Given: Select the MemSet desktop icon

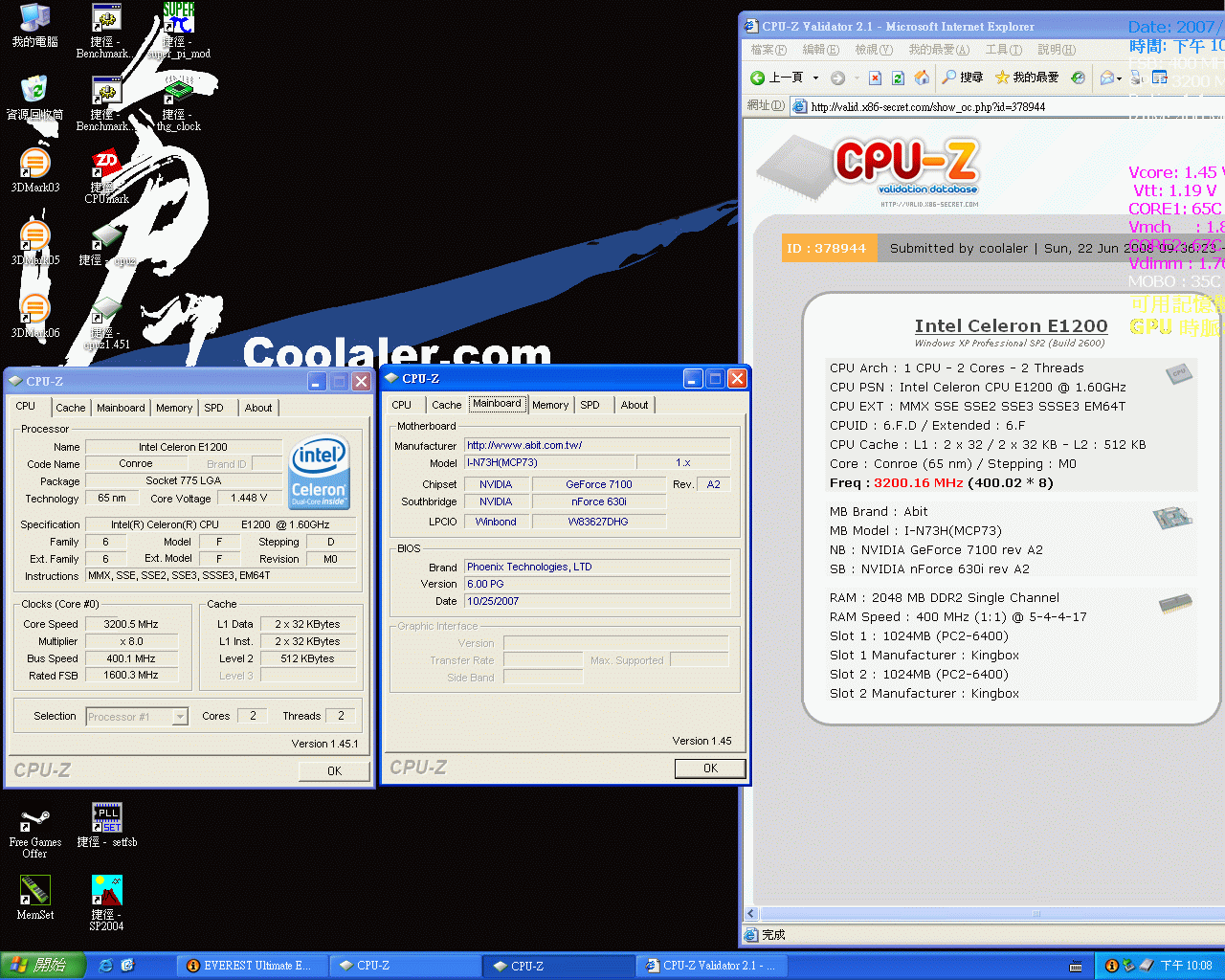Looking at the screenshot, I should pyautogui.click(x=35, y=898).
